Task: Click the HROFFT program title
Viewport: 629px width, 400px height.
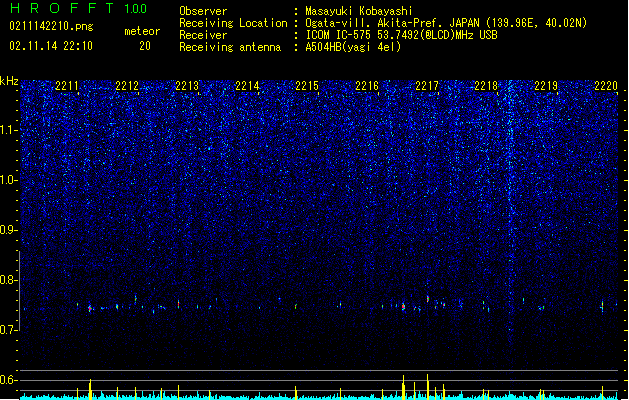Action: (62, 8)
